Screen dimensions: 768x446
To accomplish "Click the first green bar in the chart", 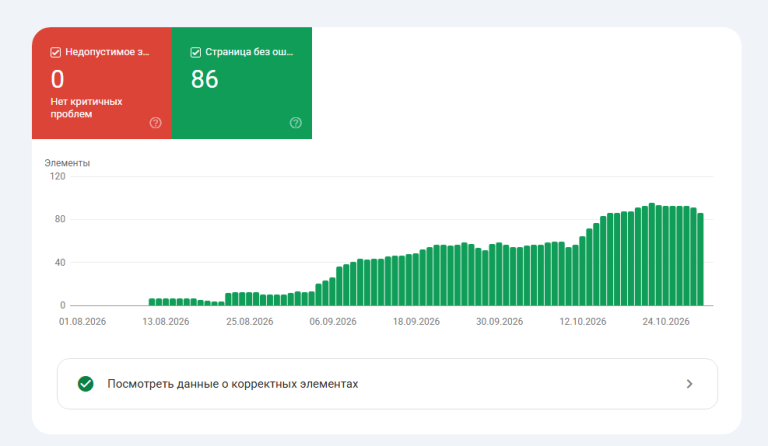I will pos(152,302).
